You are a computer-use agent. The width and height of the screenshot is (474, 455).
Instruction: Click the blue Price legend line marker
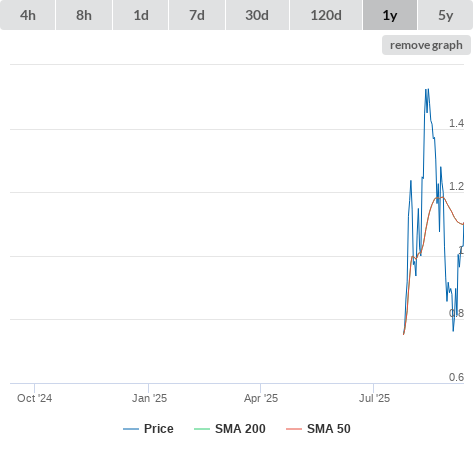[x=131, y=429]
